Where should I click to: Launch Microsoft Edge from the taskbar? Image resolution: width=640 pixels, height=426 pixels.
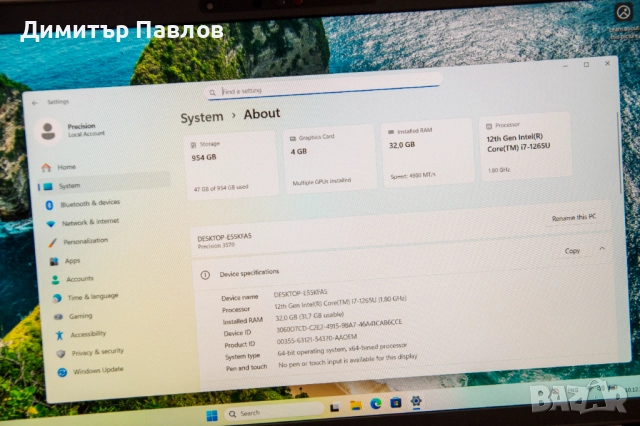pyautogui.click(x=376, y=404)
